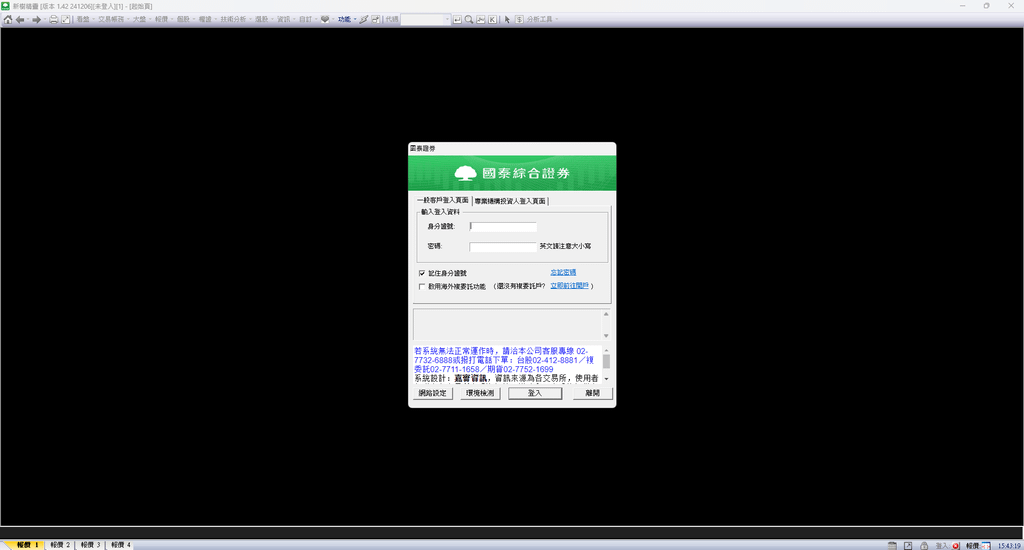This screenshot has height=550, width=1024.
Task: Open the 立即前往開戶 link
Action: [569, 285]
